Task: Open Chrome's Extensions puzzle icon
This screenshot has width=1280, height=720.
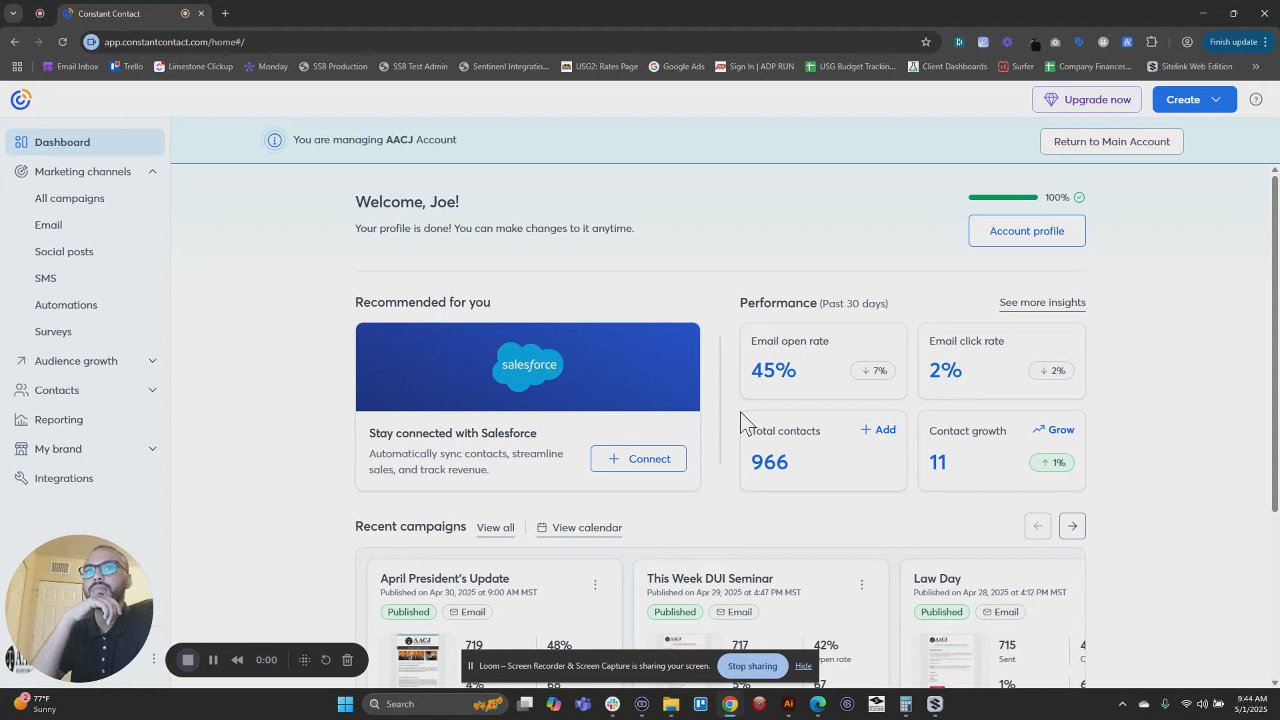Action: [1151, 42]
